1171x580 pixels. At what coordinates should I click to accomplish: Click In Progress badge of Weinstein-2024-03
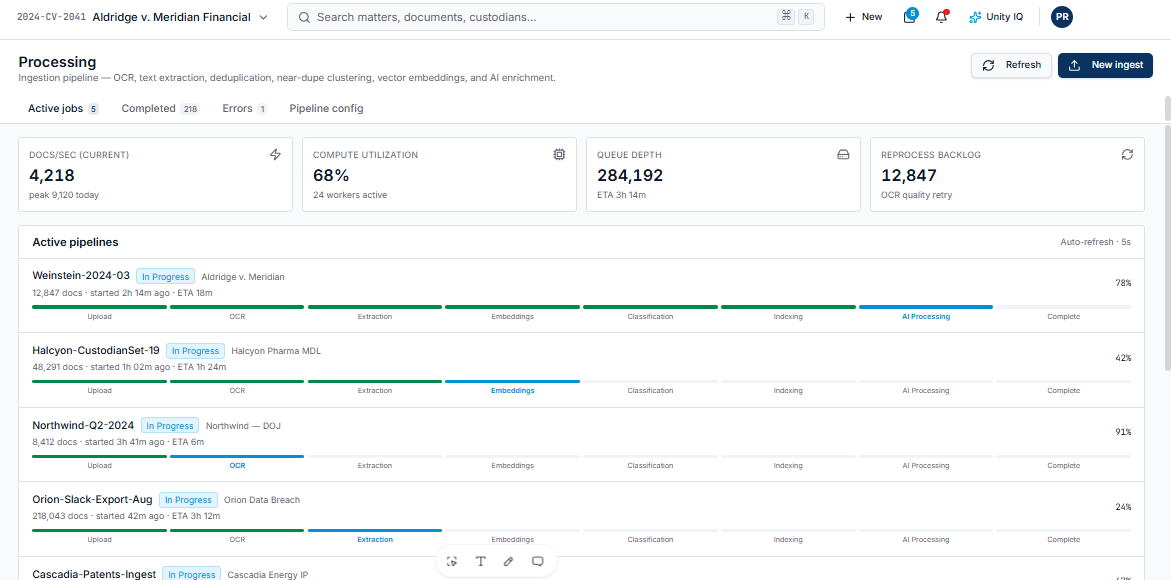(x=165, y=276)
